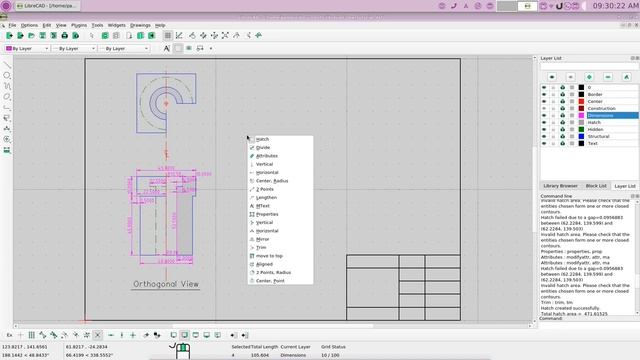Screen dimensions: 640x360
Task: Hide the Dimensions layer via eye icon
Action: point(544,116)
